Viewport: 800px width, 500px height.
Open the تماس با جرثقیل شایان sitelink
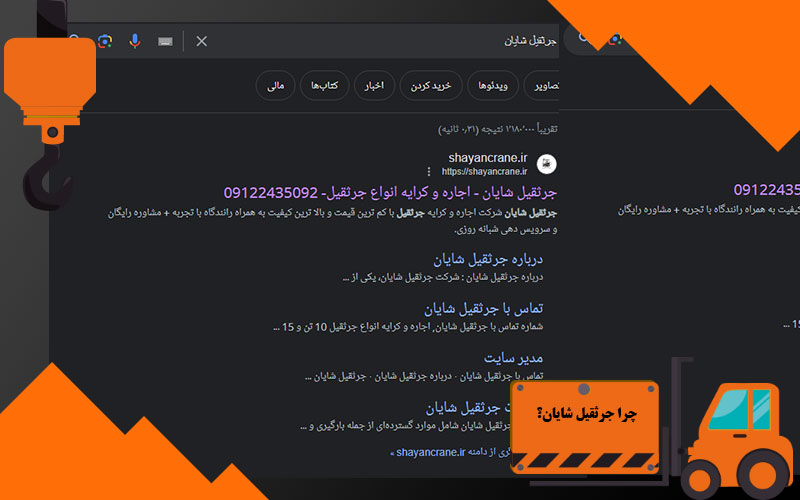coord(483,309)
